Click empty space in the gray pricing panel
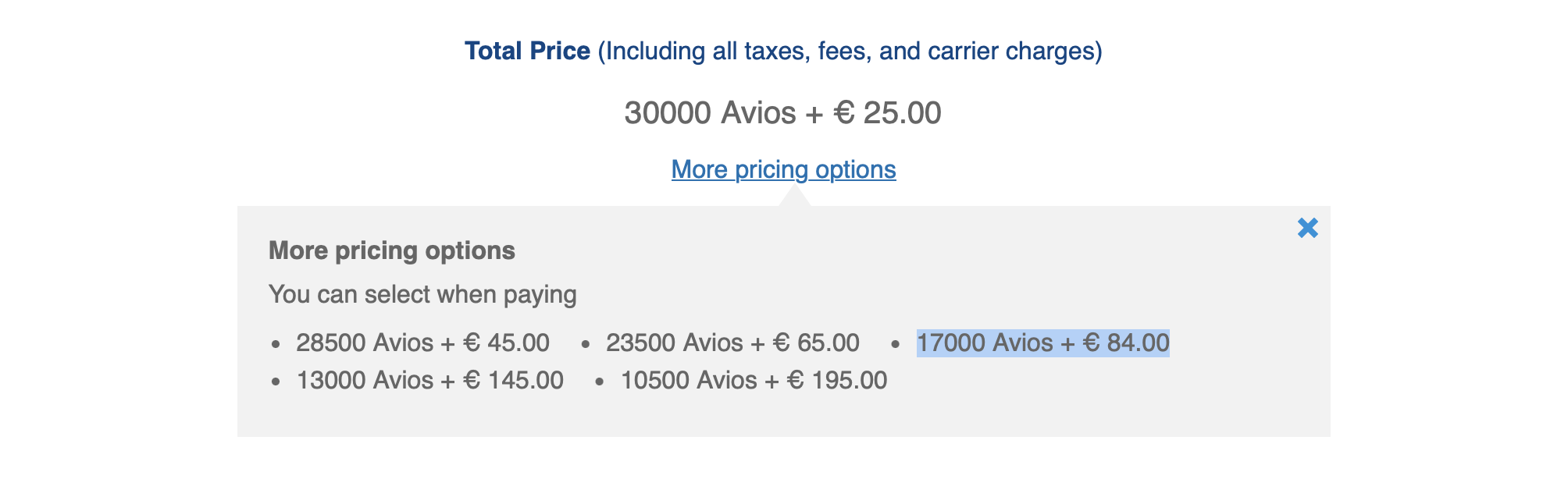The image size is (1568, 504). point(1093,406)
